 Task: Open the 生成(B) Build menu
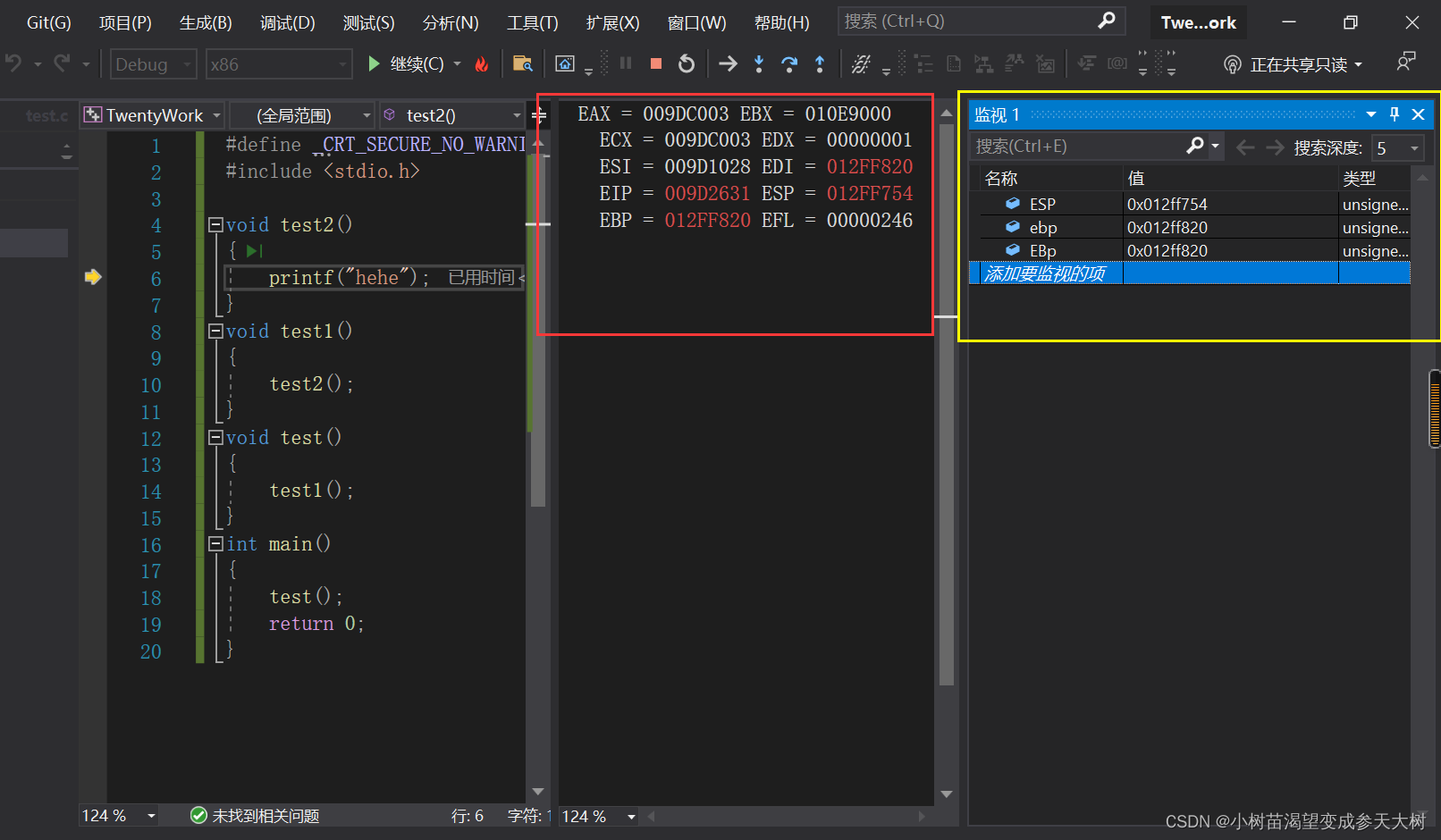[x=206, y=22]
